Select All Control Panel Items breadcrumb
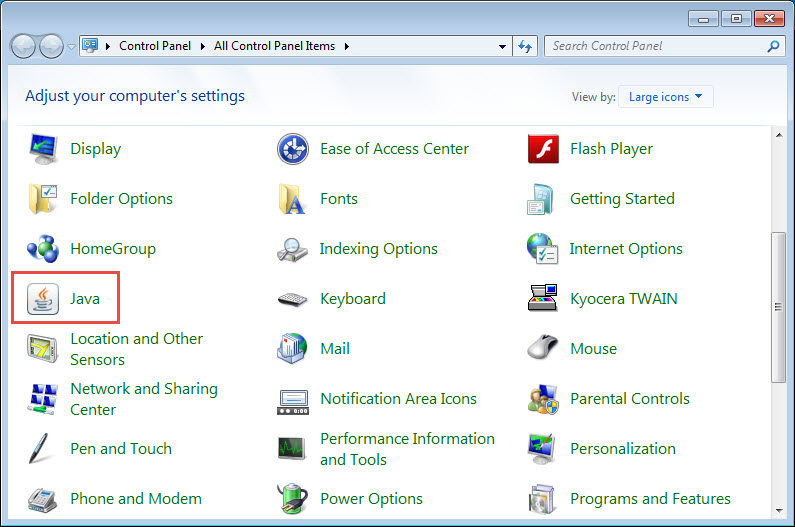 click(275, 46)
